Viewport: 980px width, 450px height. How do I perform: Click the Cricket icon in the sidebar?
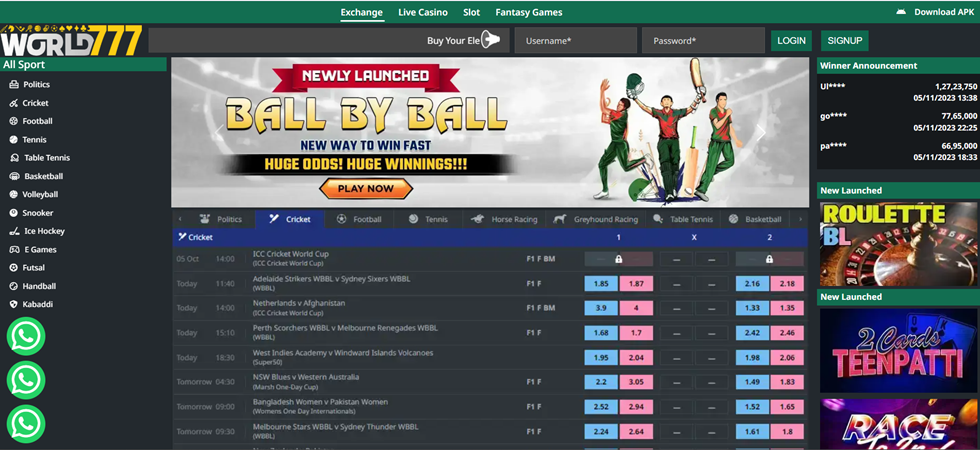click(x=13, y=103)
